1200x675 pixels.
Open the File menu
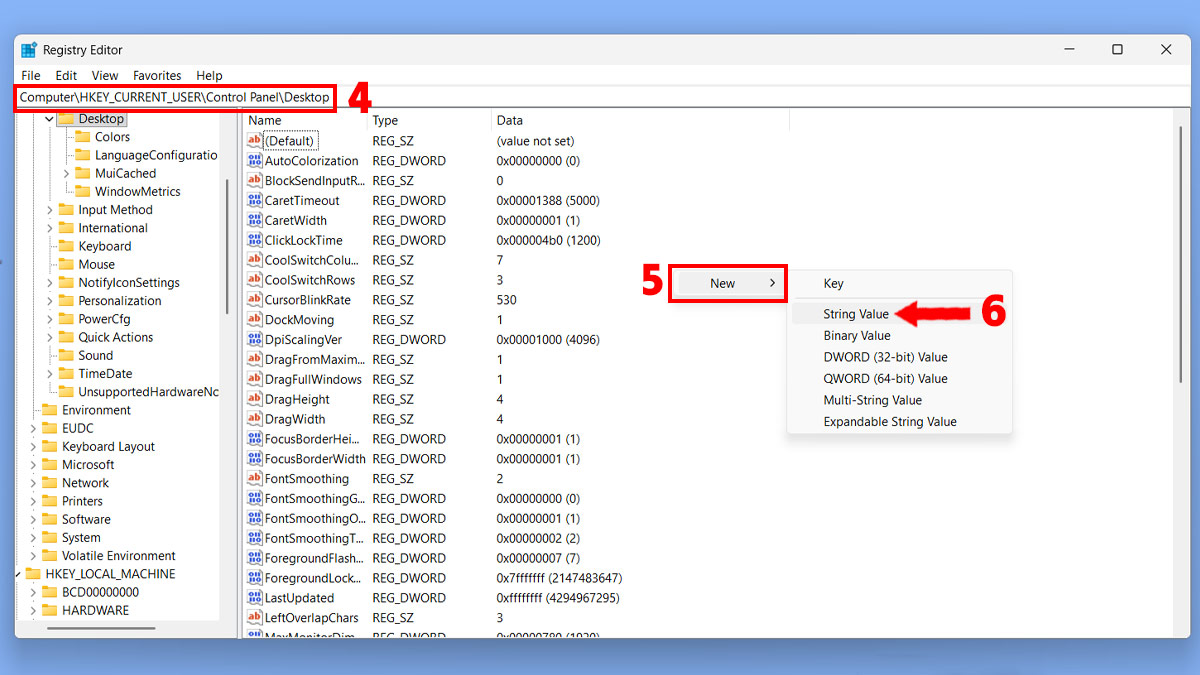(x=31, y=76)
